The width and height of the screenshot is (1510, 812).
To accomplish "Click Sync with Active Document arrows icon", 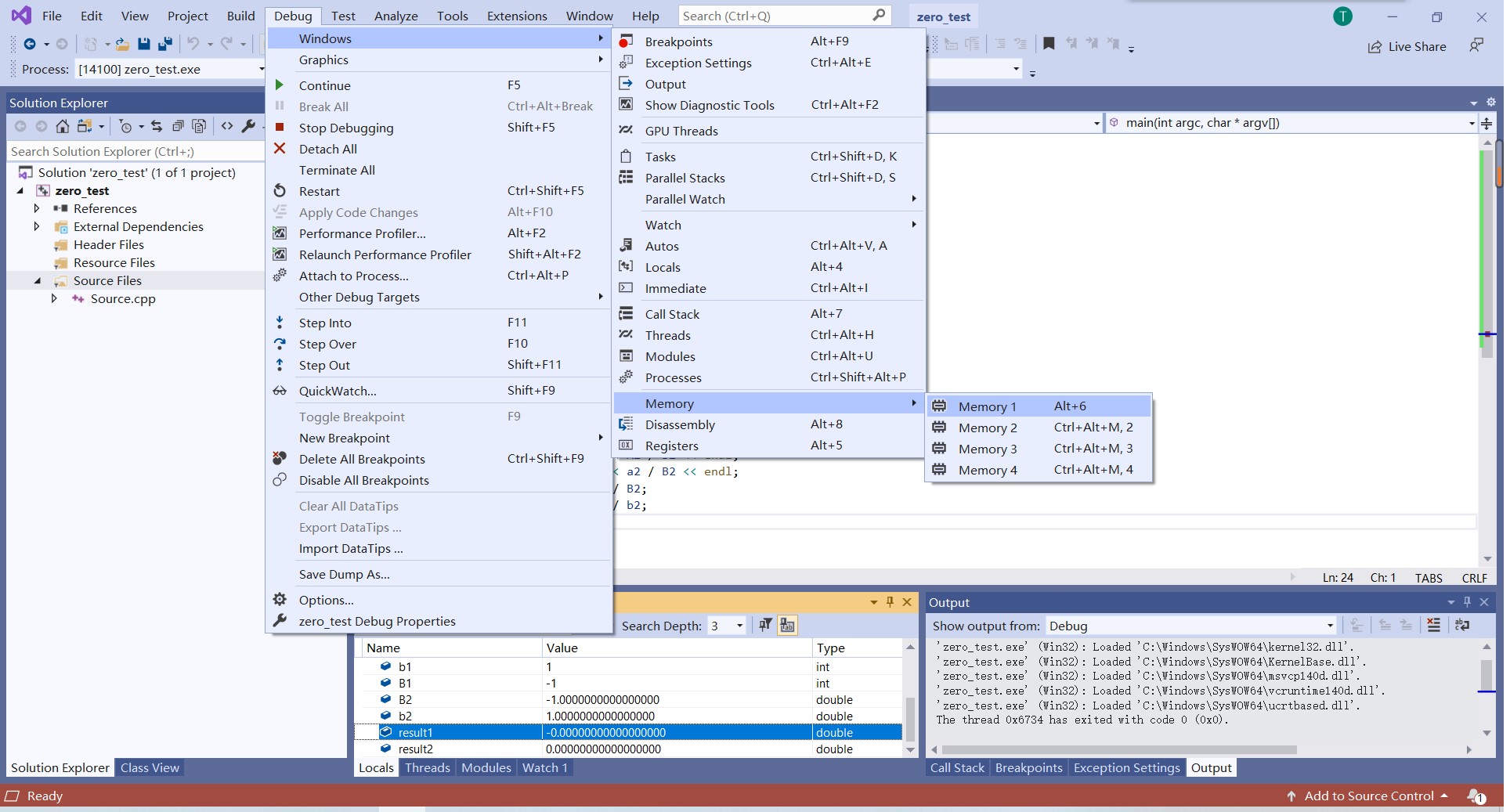I will tap(157, 126).
